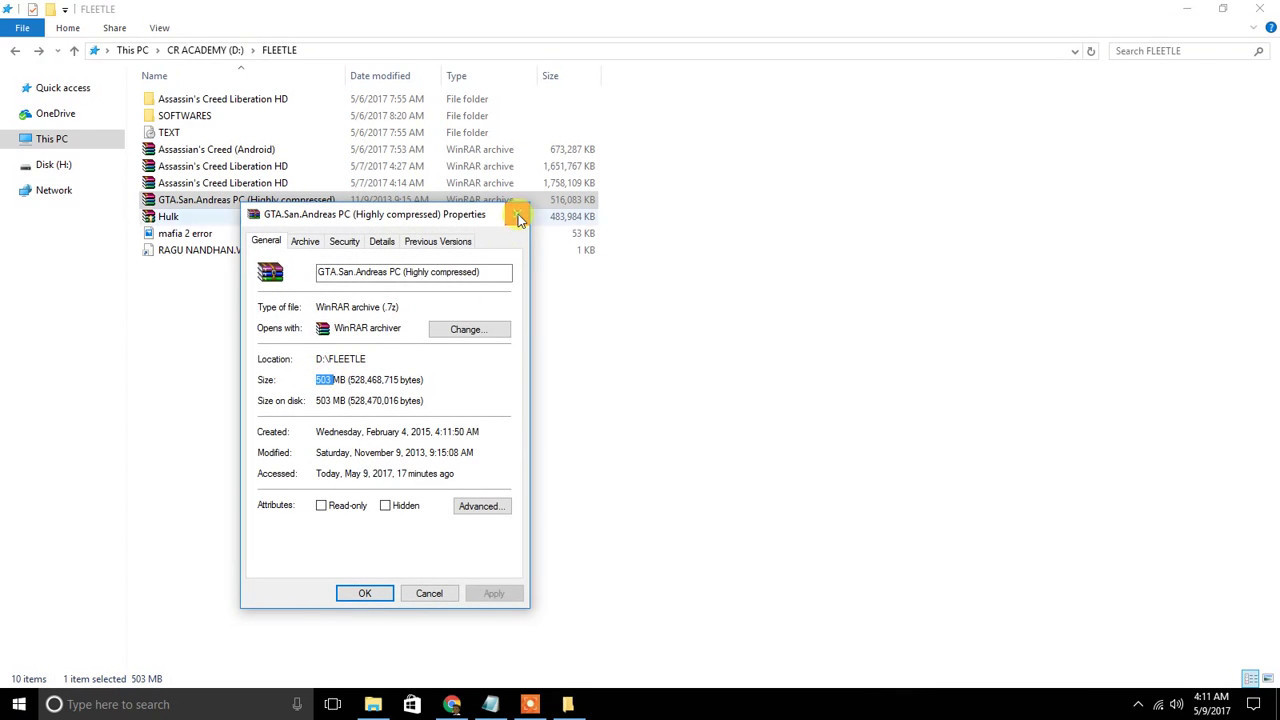Open File Explorer from the taskbar
This screenshot has height=720, width=1280.
(x=373, y=704)
